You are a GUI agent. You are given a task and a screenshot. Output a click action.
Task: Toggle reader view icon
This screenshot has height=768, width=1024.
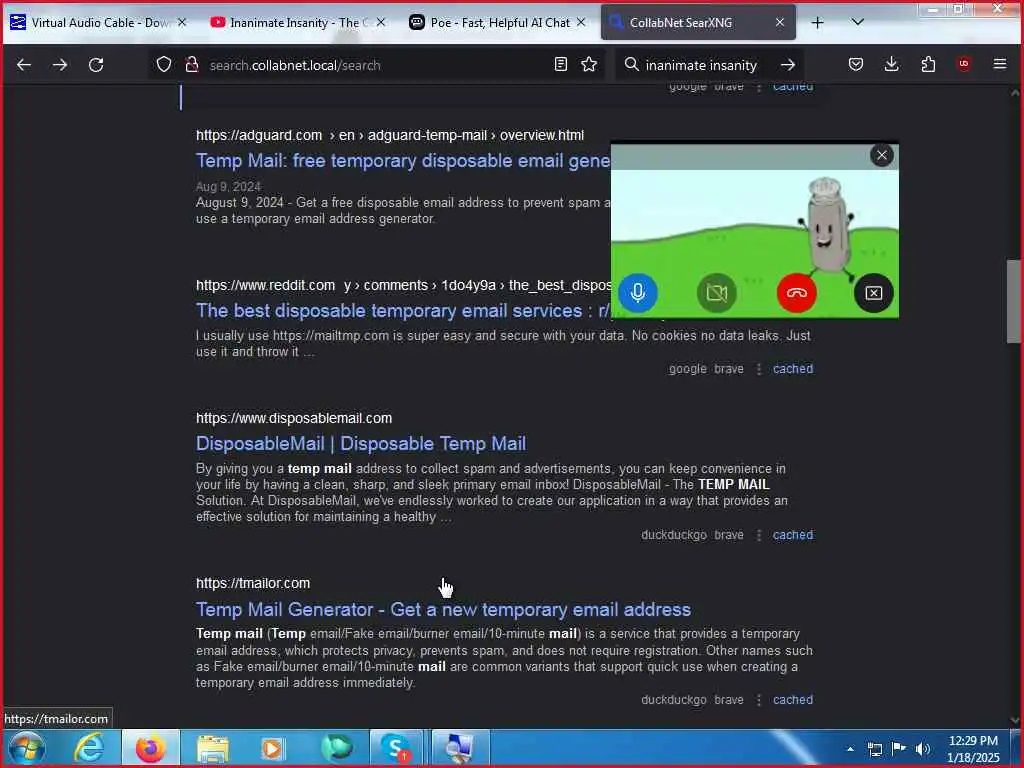[x=560, y=65]
